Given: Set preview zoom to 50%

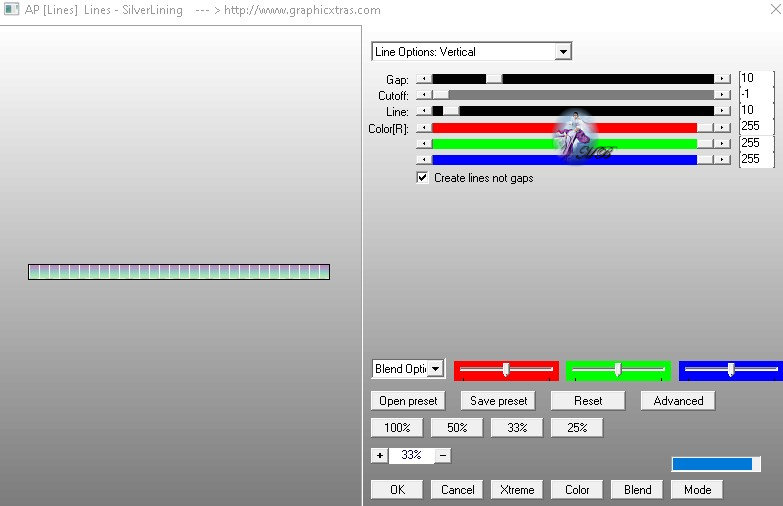Looking at the screenshot, I should [457, 428].
